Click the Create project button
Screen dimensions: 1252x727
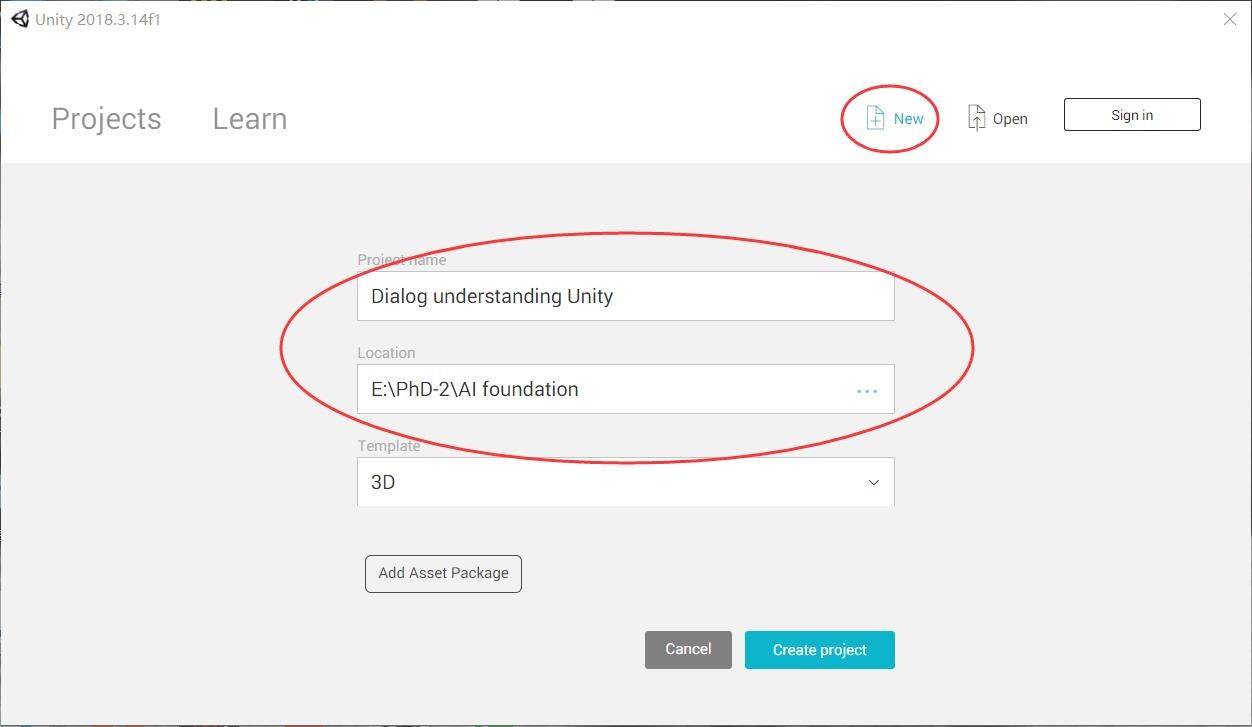(819, 650)
